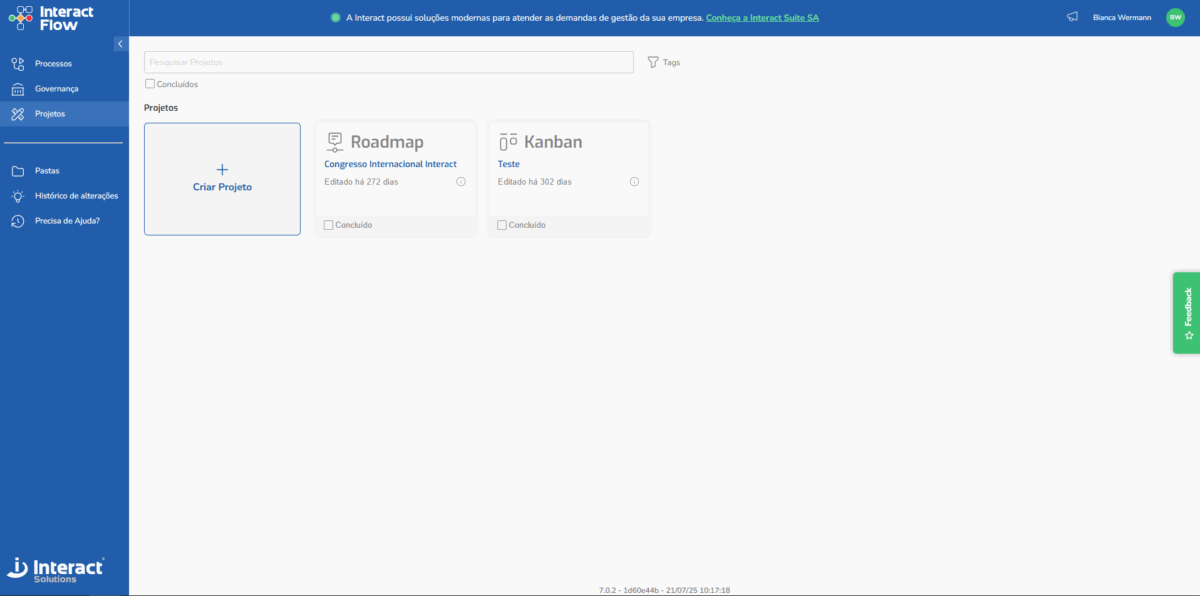Click the help clock icon

click(17, 221)
